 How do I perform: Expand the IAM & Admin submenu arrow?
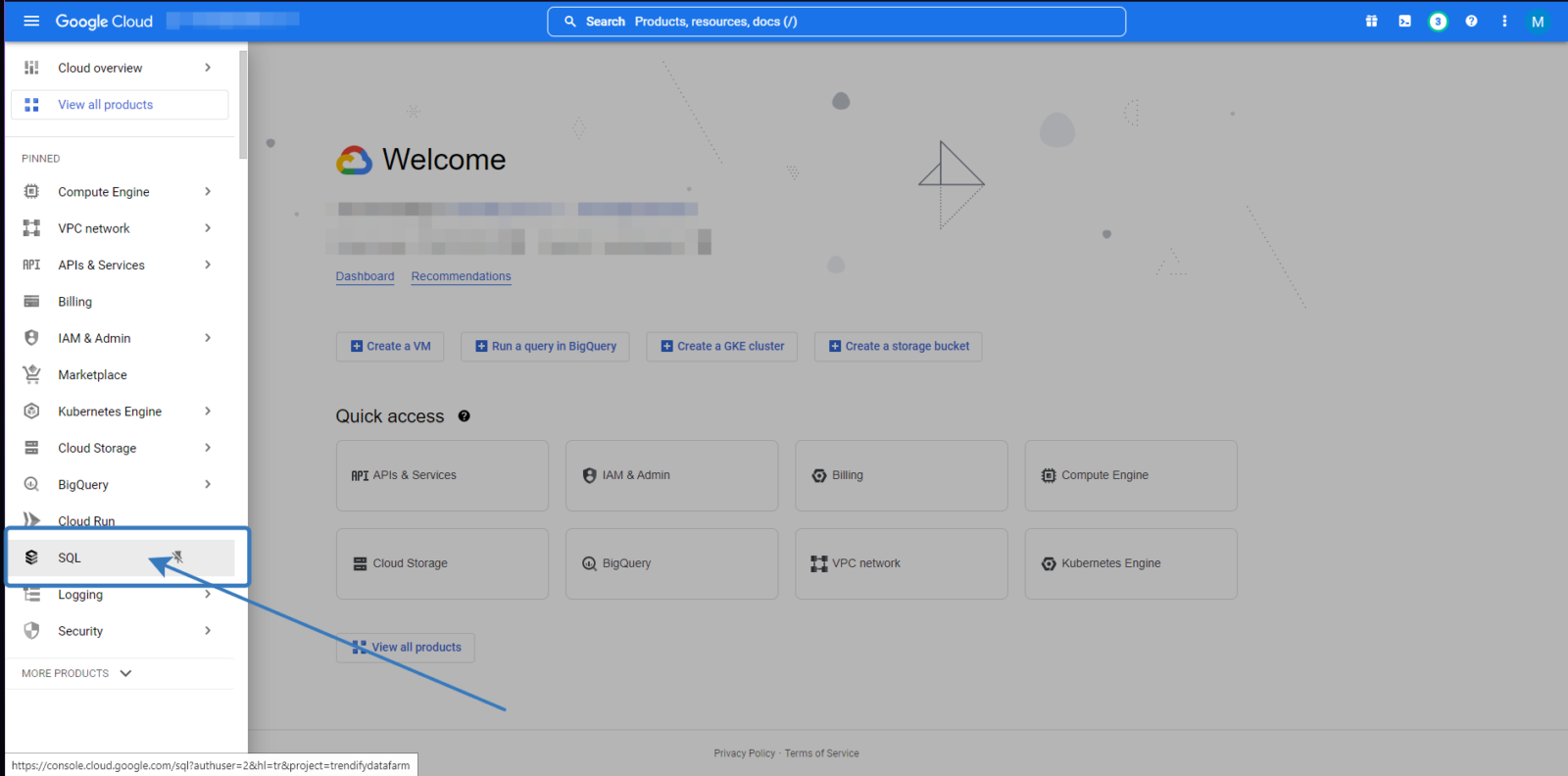208,338
